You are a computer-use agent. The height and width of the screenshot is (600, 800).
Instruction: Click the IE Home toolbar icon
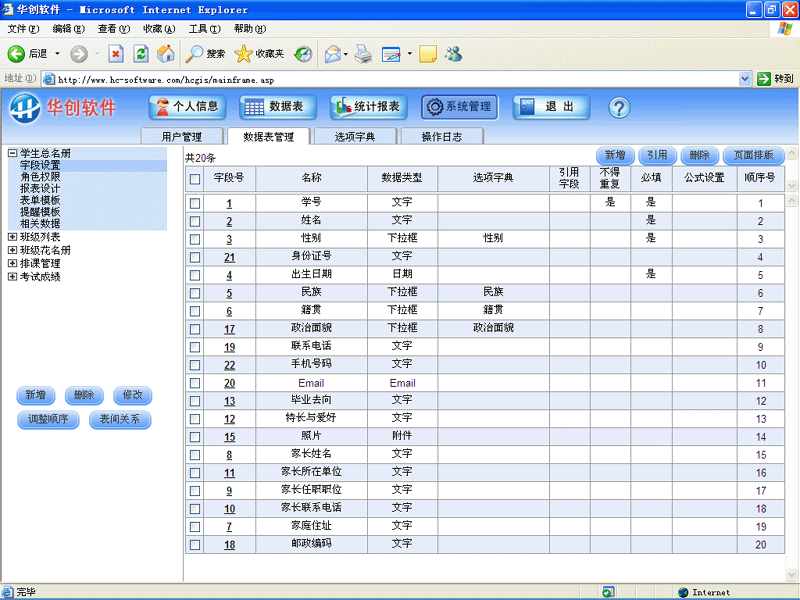166,53
